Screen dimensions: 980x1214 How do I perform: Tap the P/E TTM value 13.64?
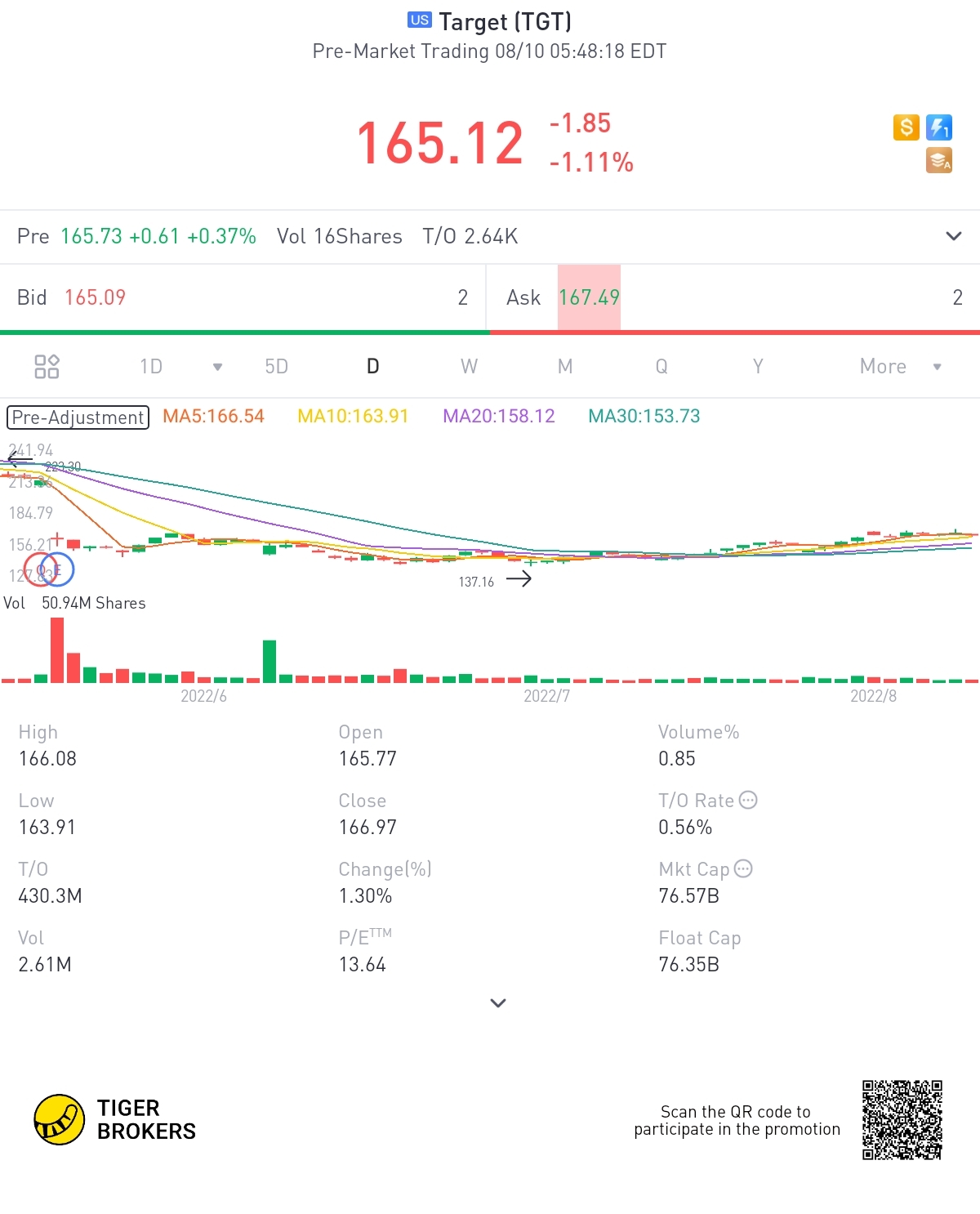tap(362, 965)
